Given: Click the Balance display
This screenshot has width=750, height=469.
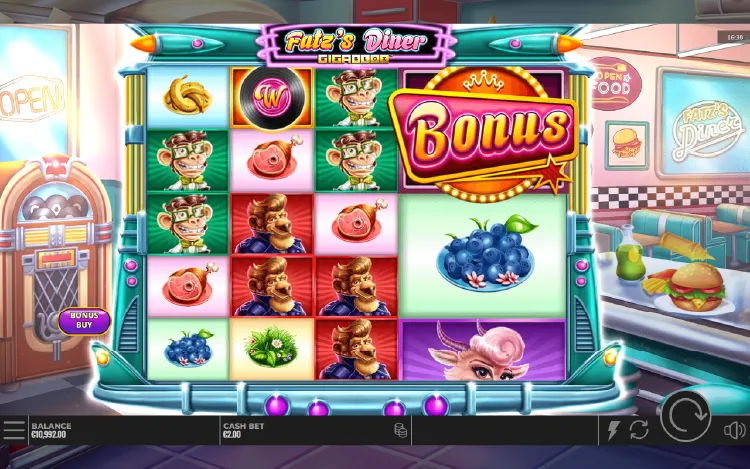Looking at the screenshot, I should point(51,430).
